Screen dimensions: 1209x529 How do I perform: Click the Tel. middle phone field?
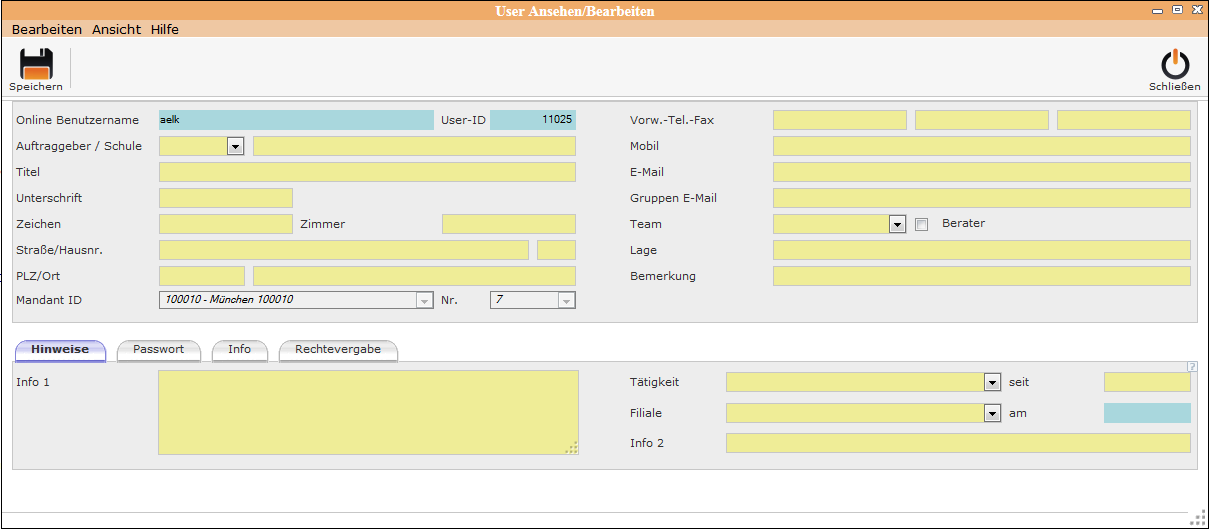(x=982, y=120)
